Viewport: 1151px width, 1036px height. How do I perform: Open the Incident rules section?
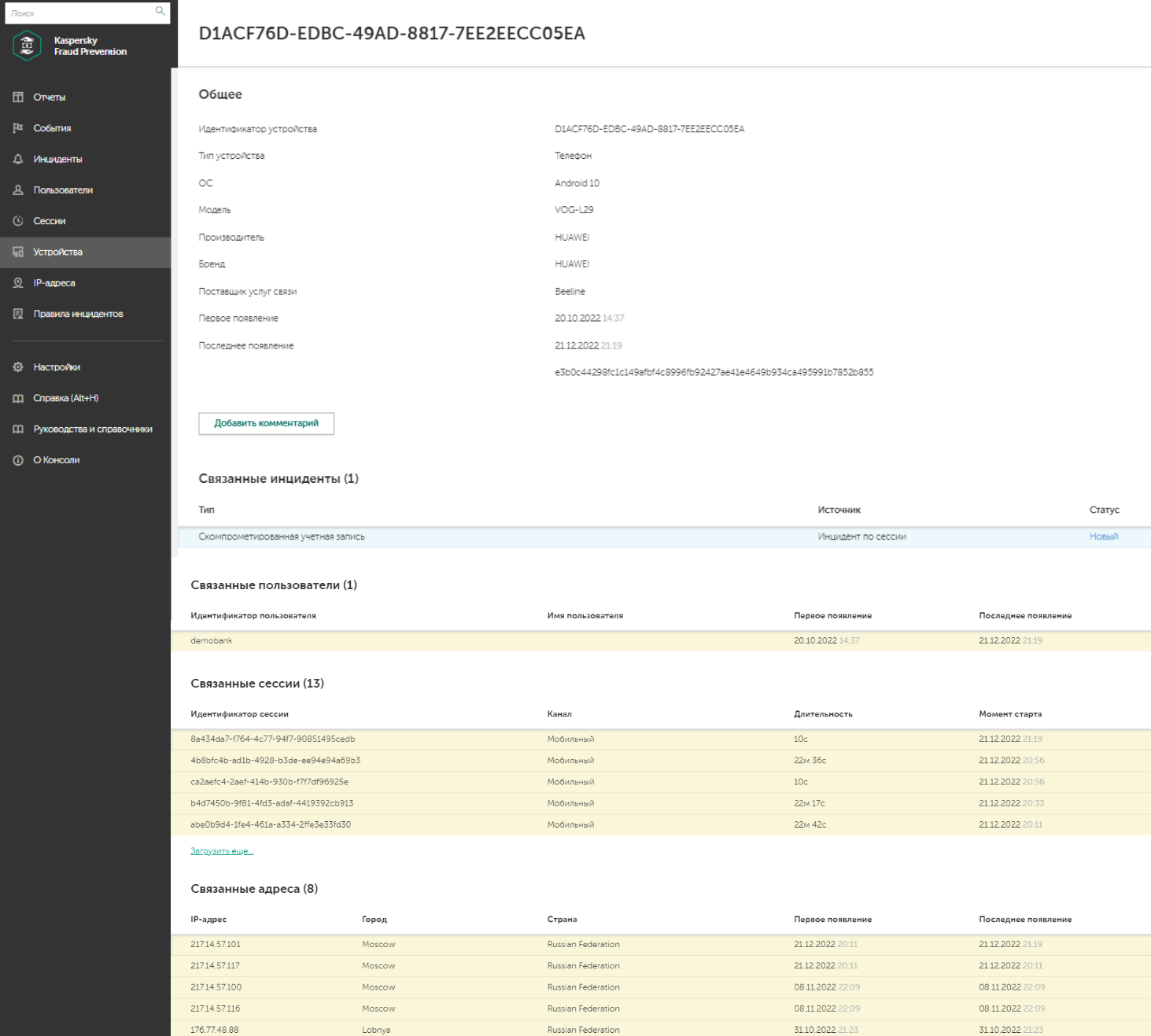tap(78, 314)
